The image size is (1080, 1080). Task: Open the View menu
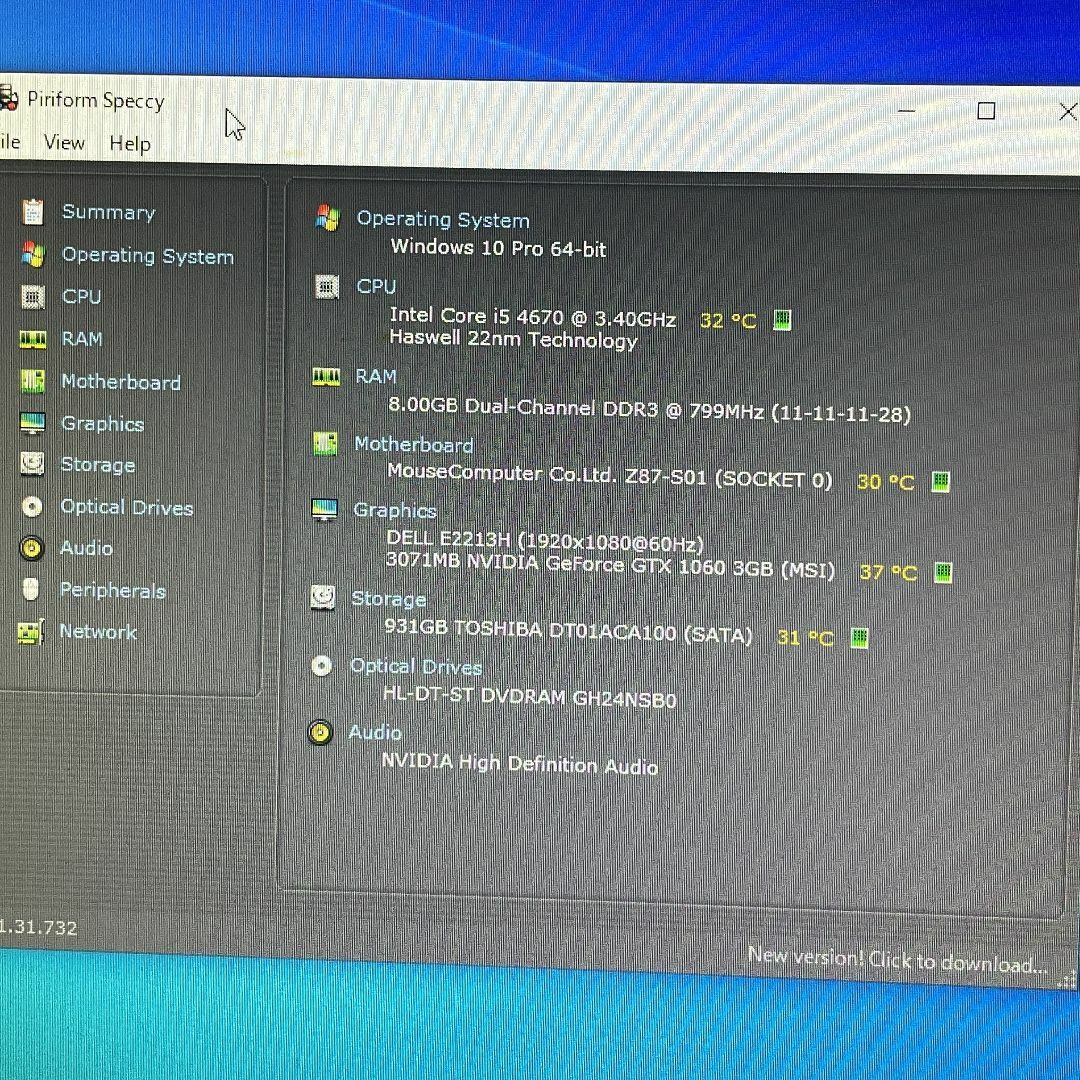(x=64, y=143)
